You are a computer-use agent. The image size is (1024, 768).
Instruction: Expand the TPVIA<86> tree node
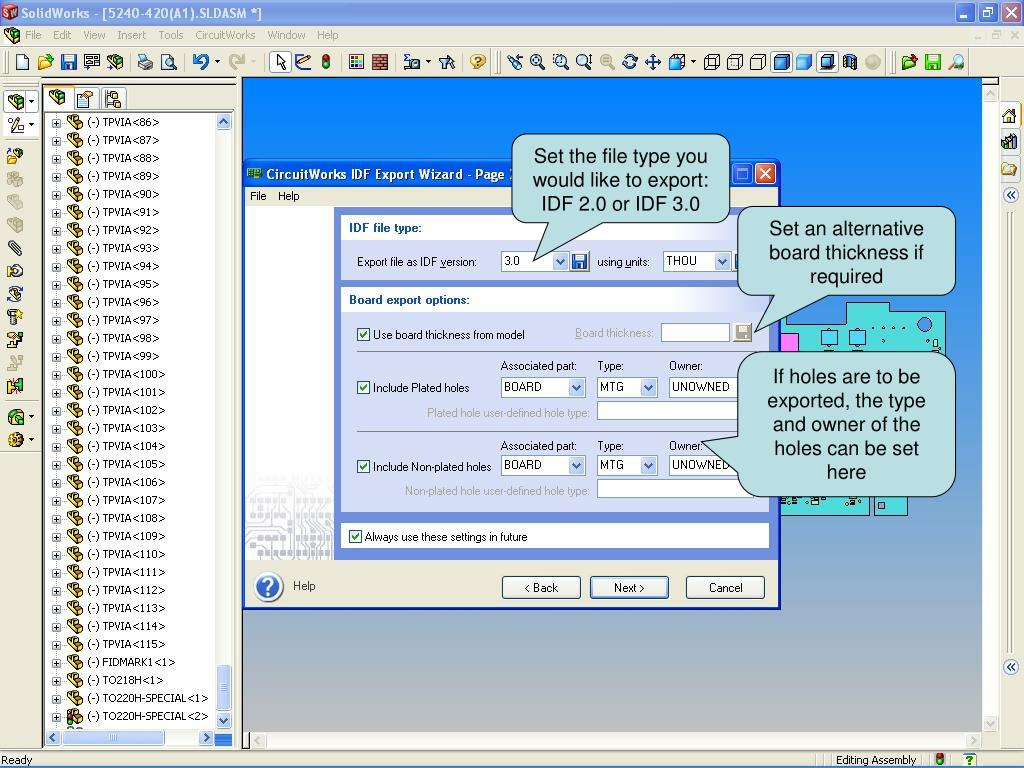point(56,123)
